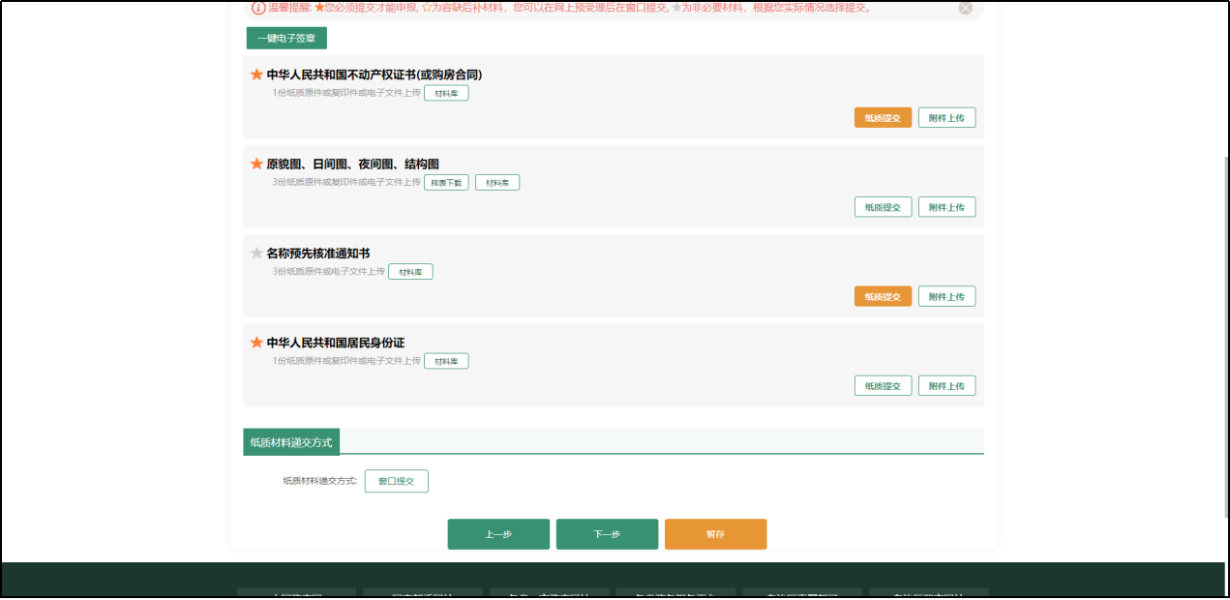Click the gray star beside 名称预先核准通知书
The height and width of the screenshot is (600, 1230).
(x=256, y=252)
